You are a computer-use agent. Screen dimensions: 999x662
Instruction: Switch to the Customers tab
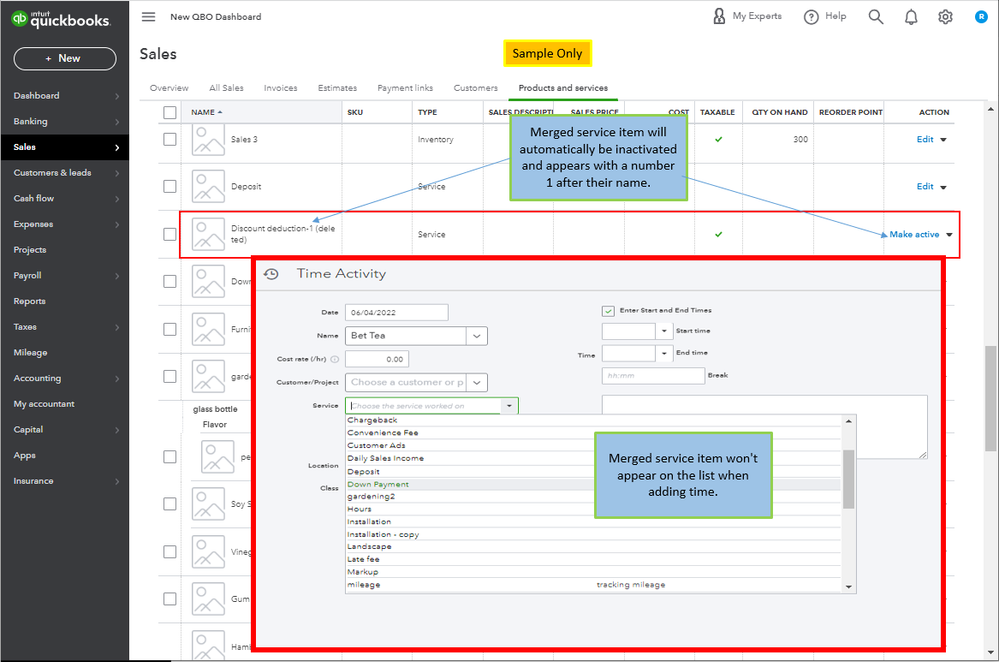(475, 88)
